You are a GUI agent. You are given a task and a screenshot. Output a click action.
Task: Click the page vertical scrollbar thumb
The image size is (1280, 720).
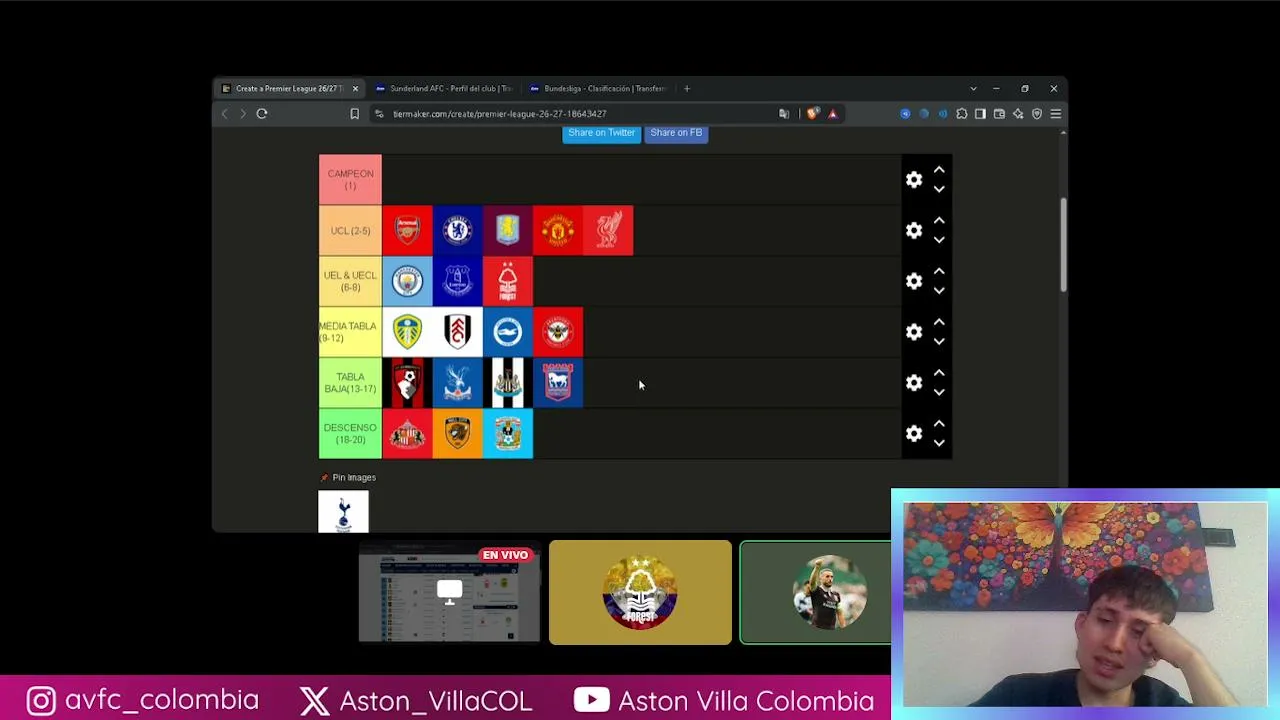(x=1063, y=245)
